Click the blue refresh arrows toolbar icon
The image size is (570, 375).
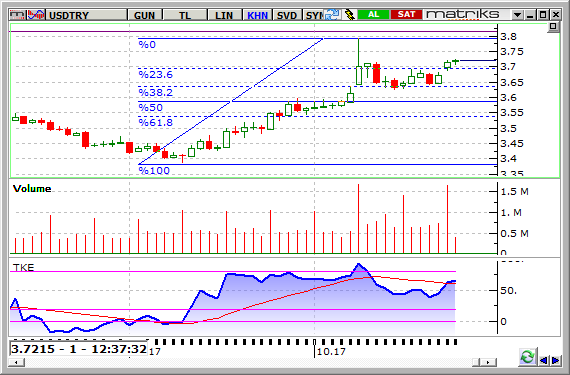332,15
